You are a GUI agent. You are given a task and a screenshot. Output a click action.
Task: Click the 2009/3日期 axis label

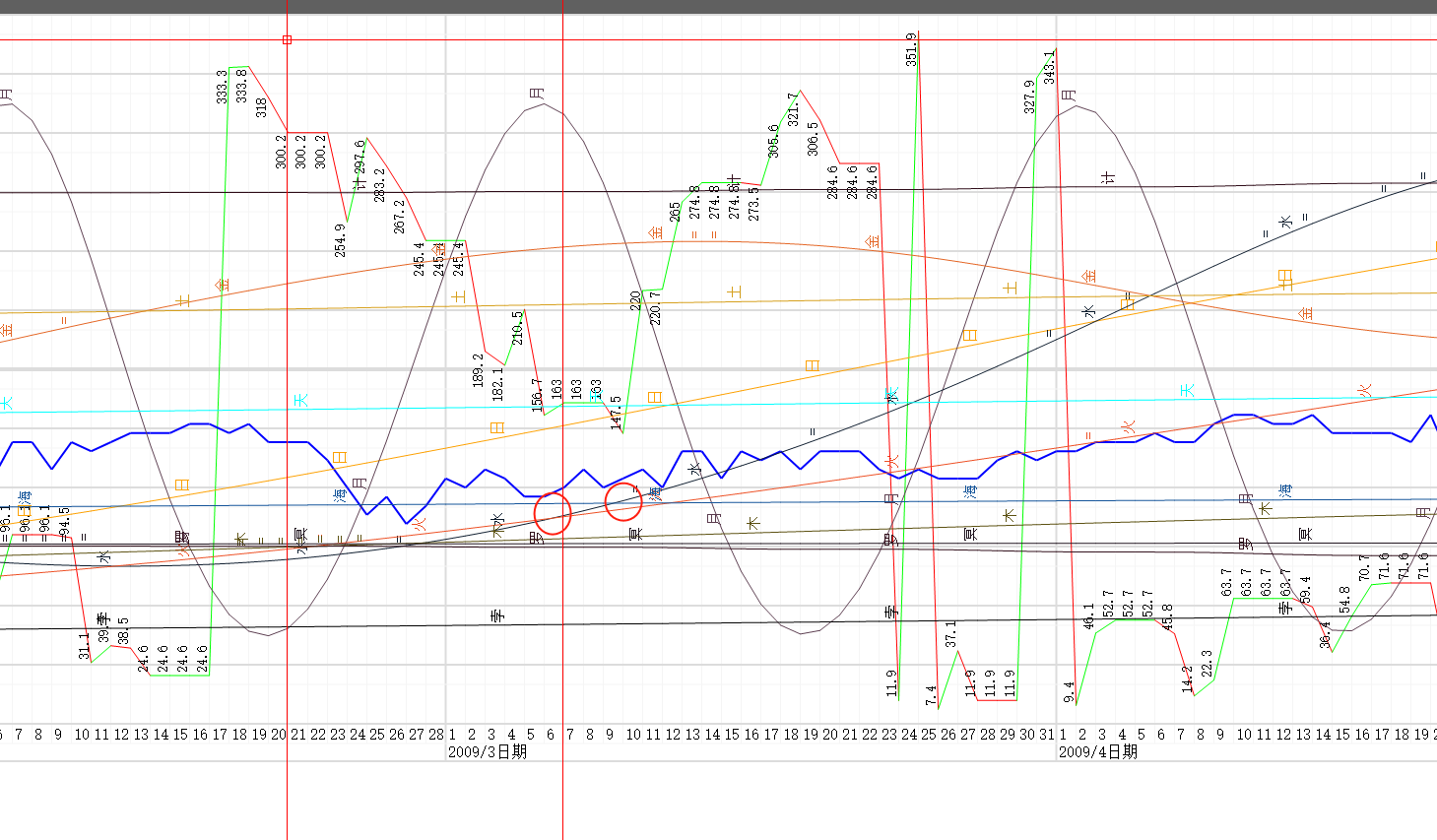pos(487,751)
